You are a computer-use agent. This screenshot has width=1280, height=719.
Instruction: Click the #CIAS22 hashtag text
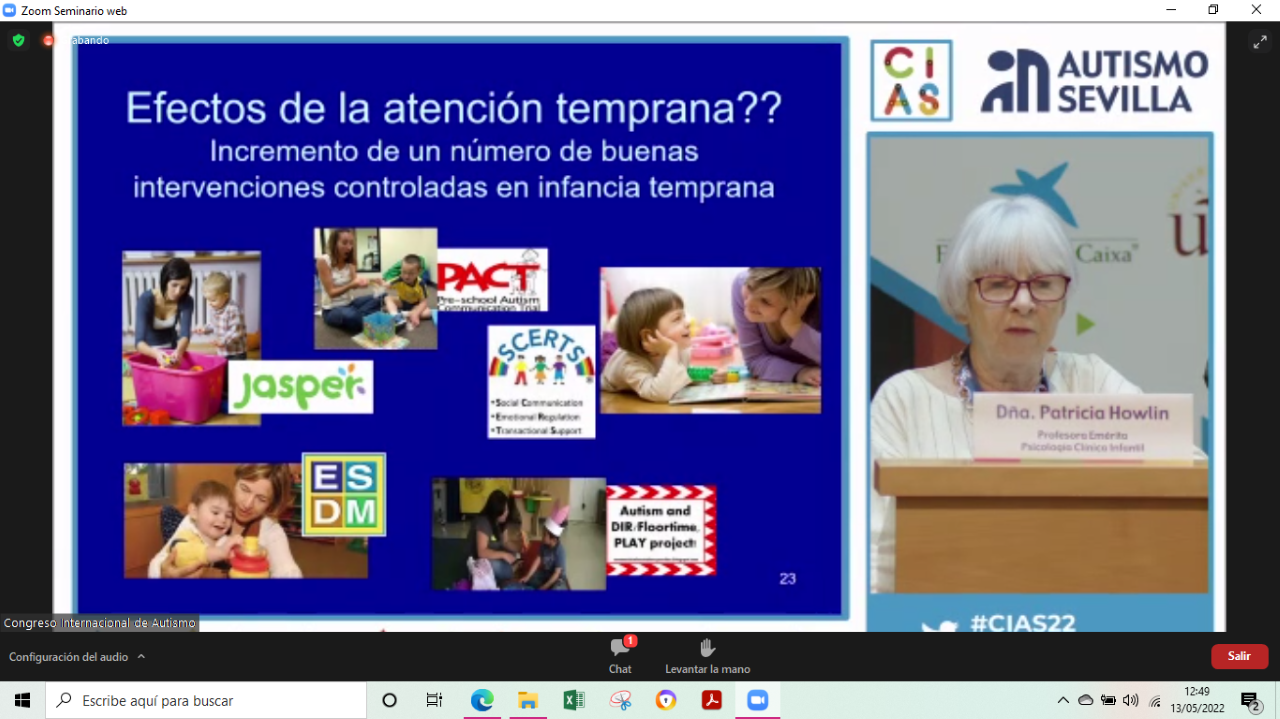pos(1022,623)
